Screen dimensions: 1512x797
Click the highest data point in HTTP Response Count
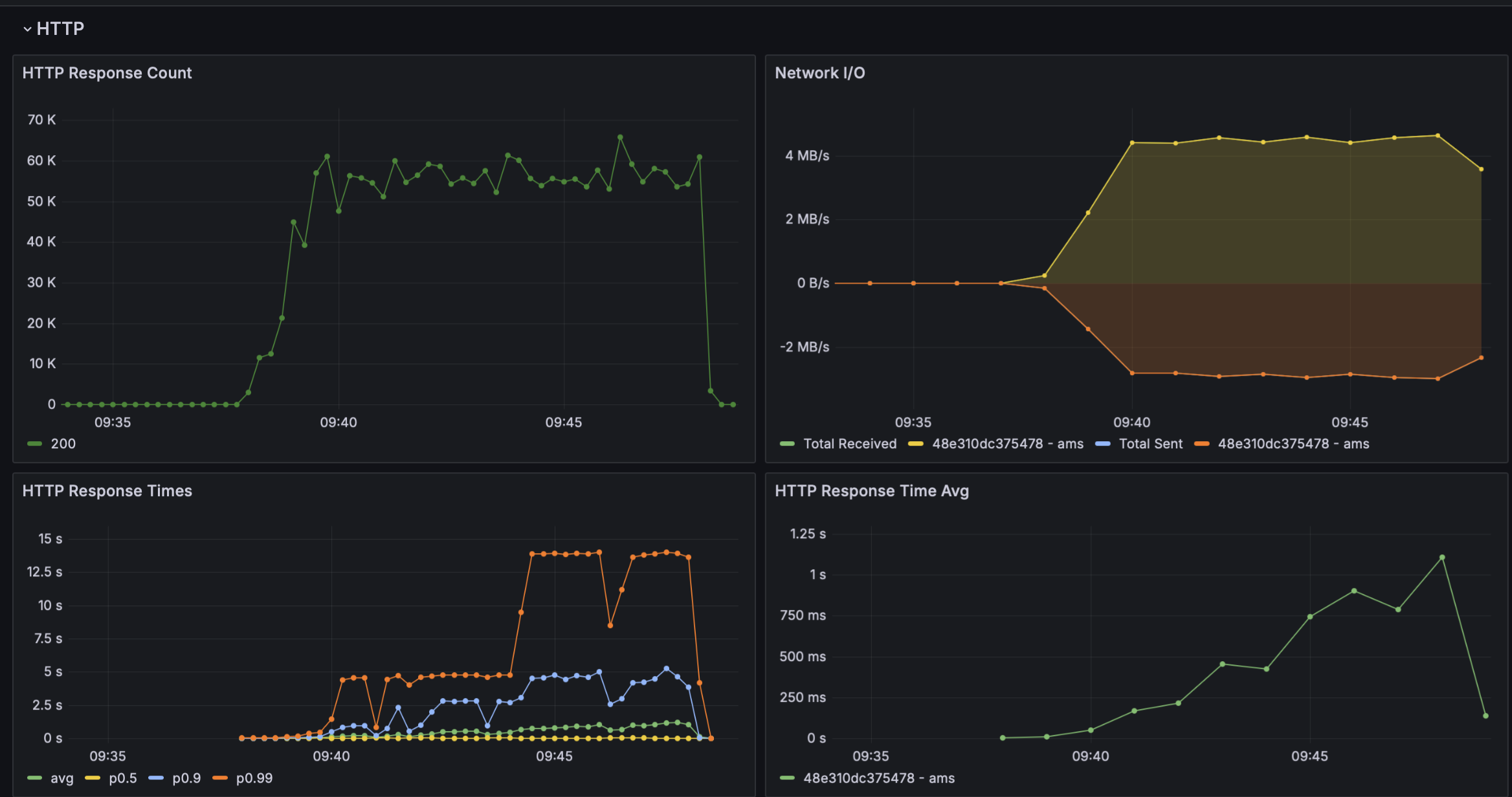[620, 137]
